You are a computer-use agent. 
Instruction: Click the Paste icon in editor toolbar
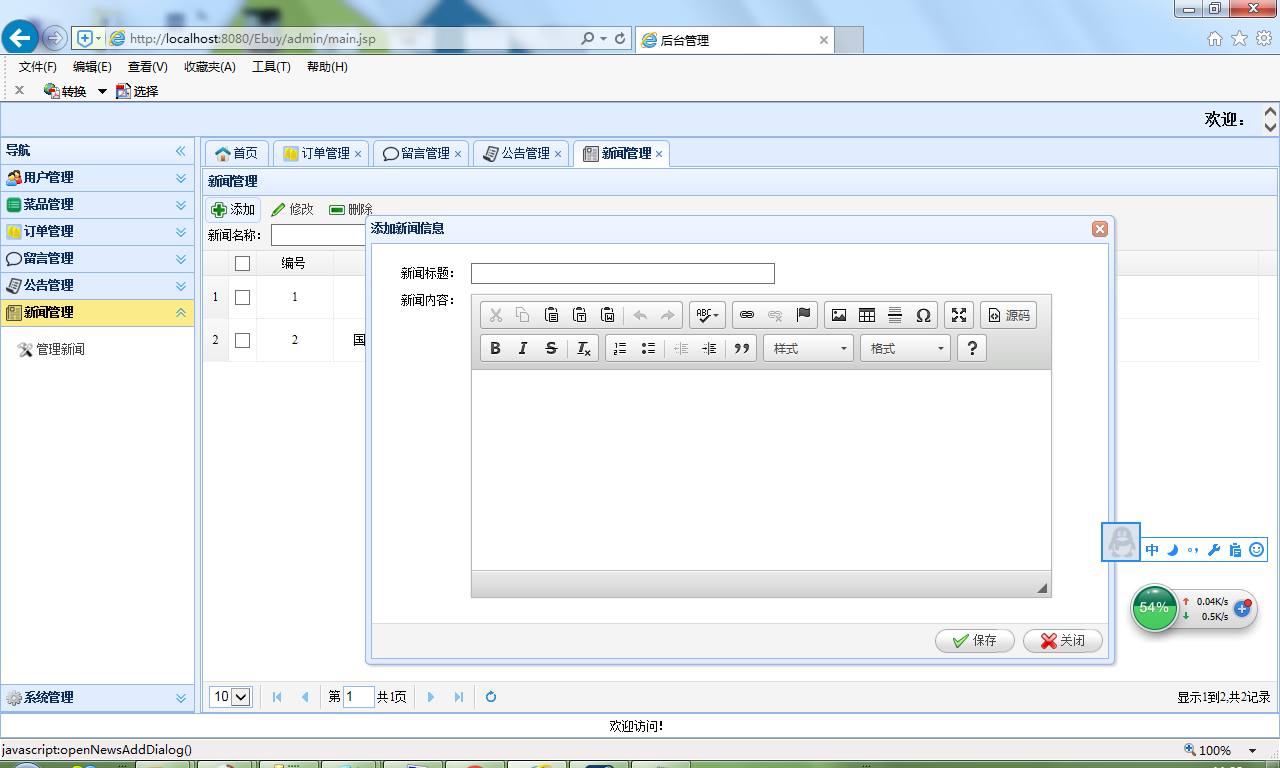click(x=551, y=315)
